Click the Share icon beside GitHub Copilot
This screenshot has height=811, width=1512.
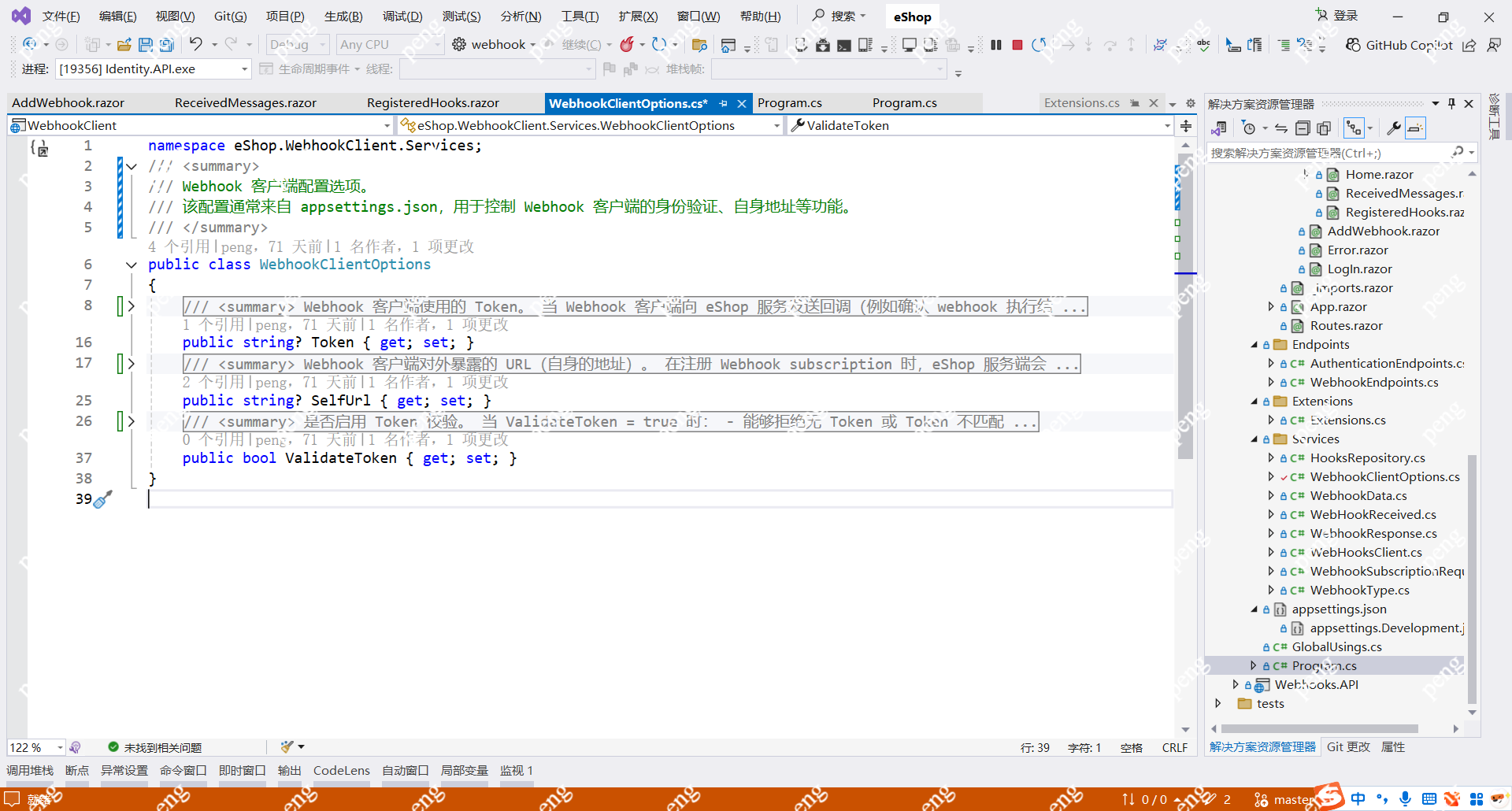[1469, 45]
